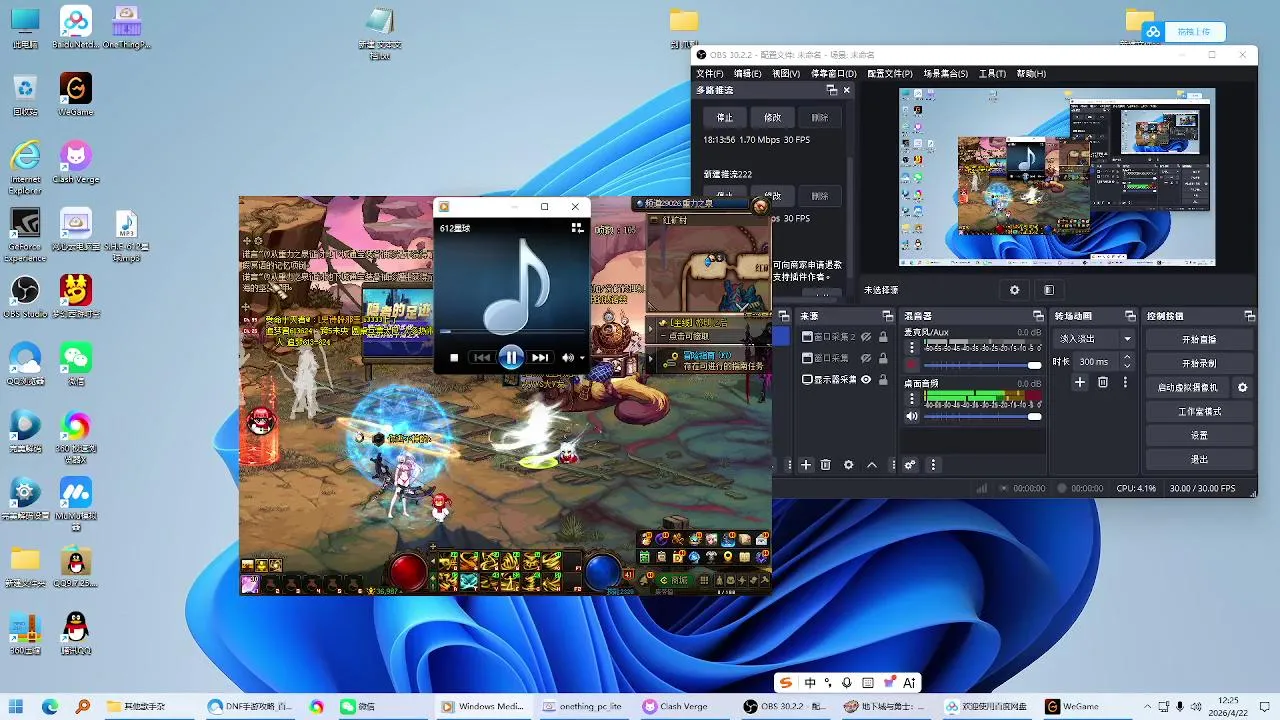Image resolution: width=1280 pixels, height=720 pixels.
Task: Enable 工作室模式 studio mode
Action: pos(1199,411)
